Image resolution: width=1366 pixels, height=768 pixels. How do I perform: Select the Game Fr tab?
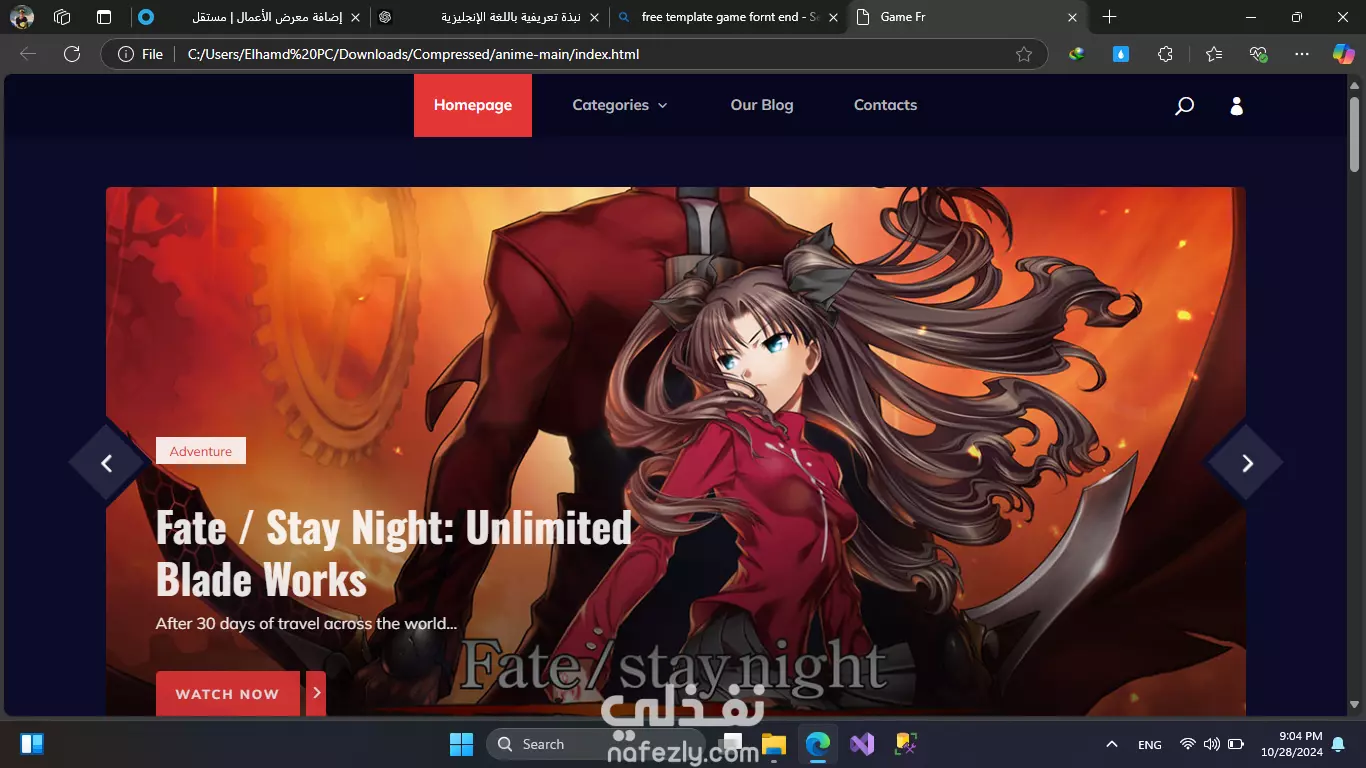point(965,17)
